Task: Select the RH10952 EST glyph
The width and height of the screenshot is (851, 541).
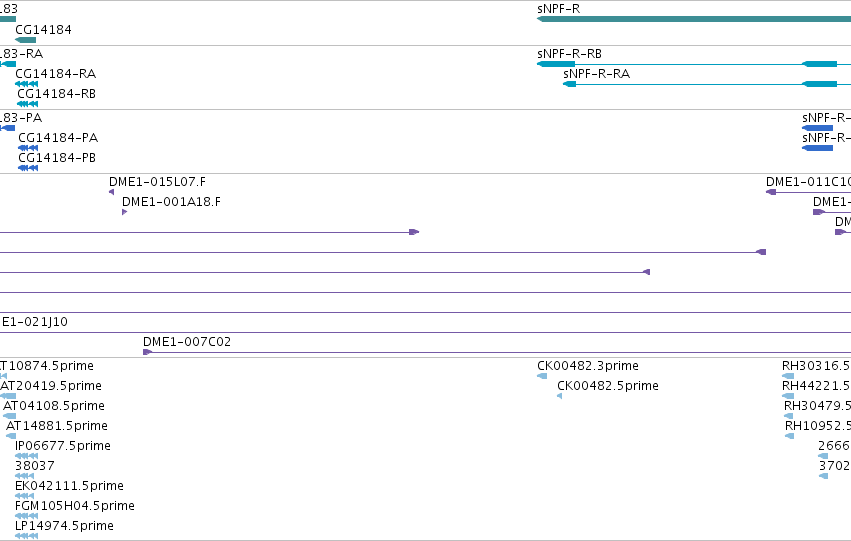Action: pos(790,436)
